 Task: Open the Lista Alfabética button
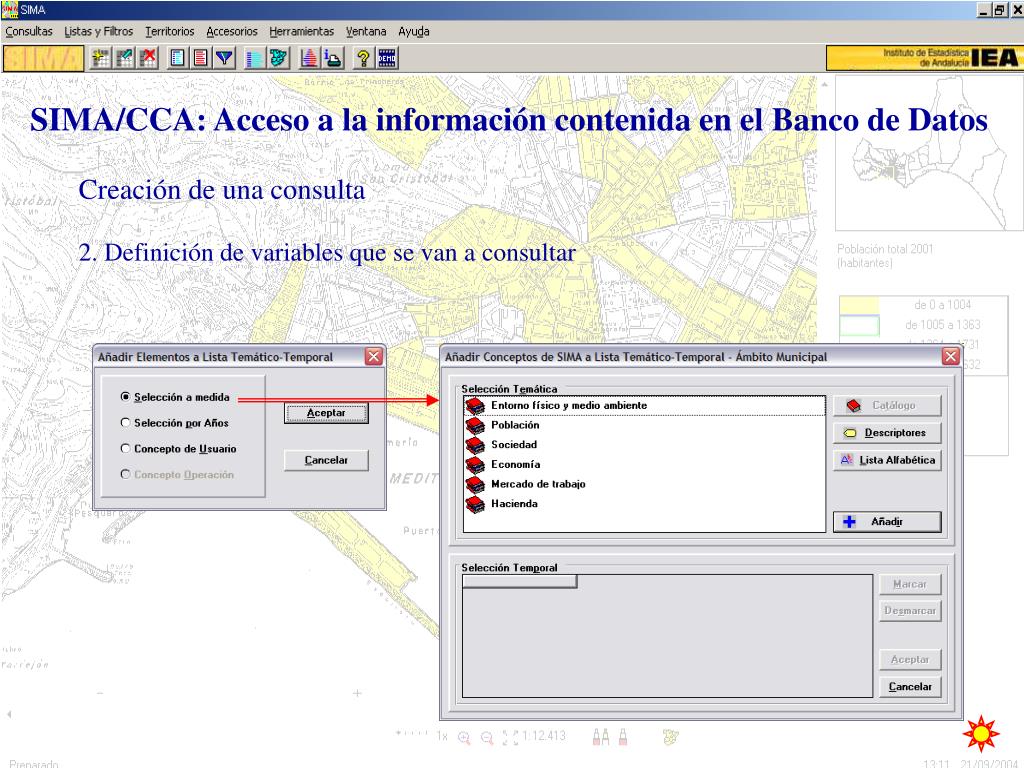888,460
